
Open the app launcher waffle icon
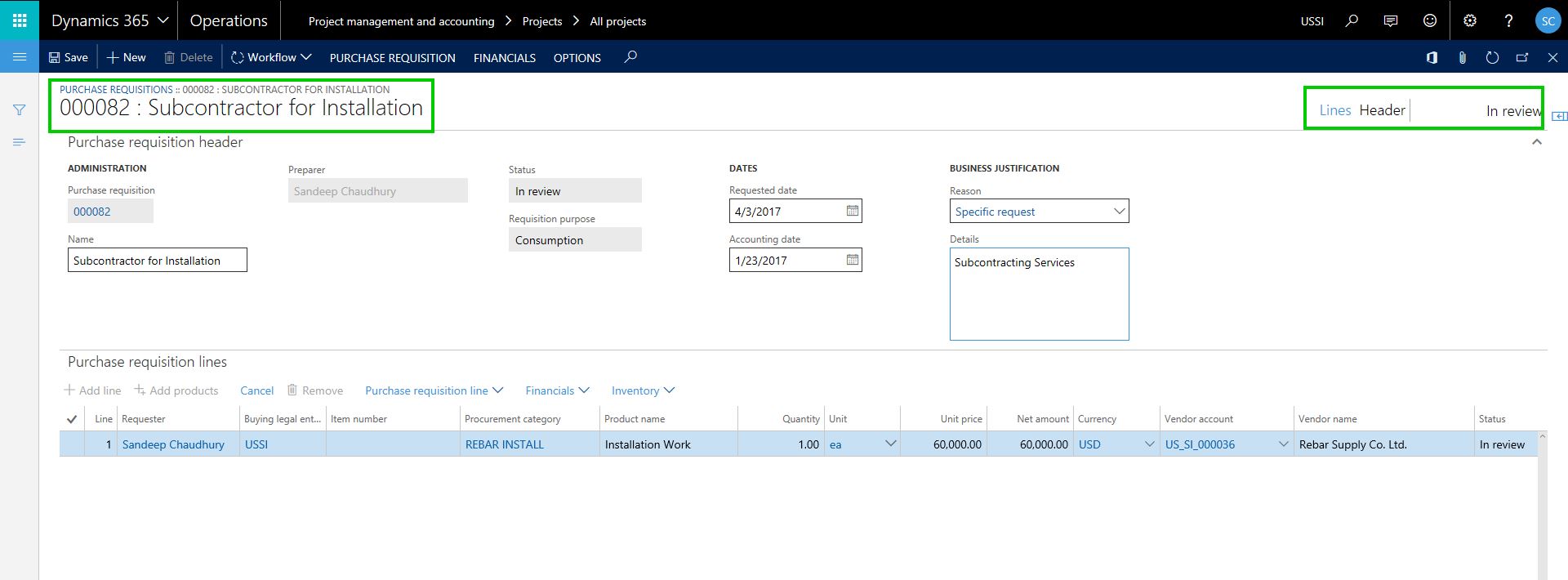20,20
